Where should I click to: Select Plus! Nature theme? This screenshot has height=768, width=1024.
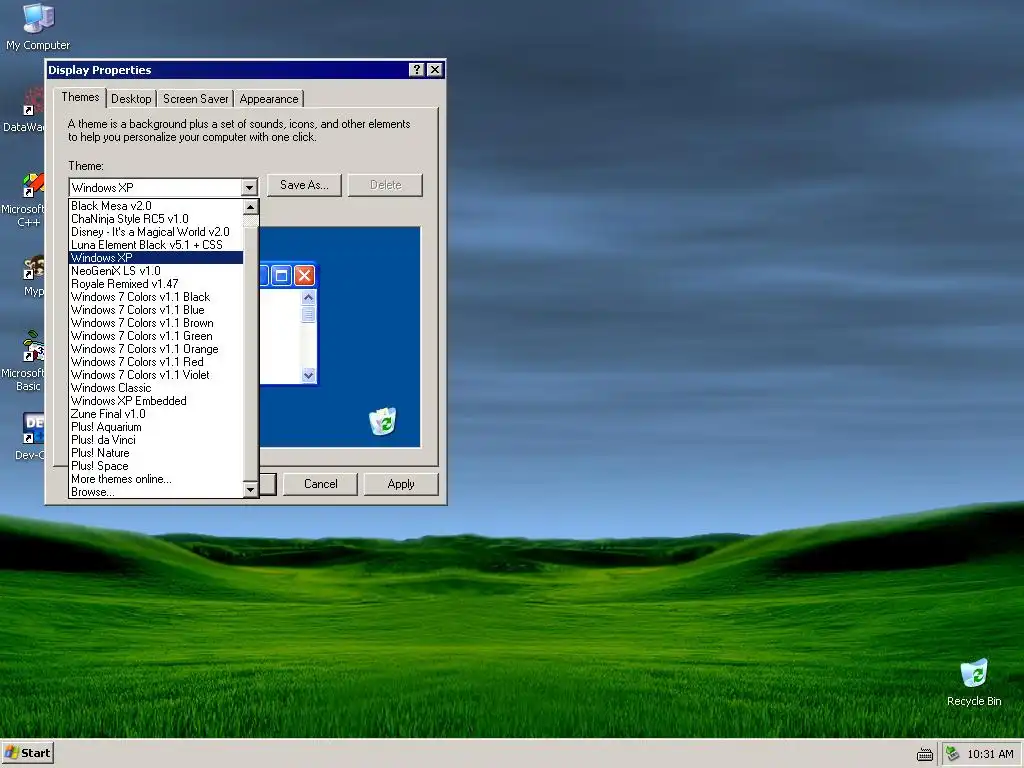pyautogui.click(x=156, y=453)
